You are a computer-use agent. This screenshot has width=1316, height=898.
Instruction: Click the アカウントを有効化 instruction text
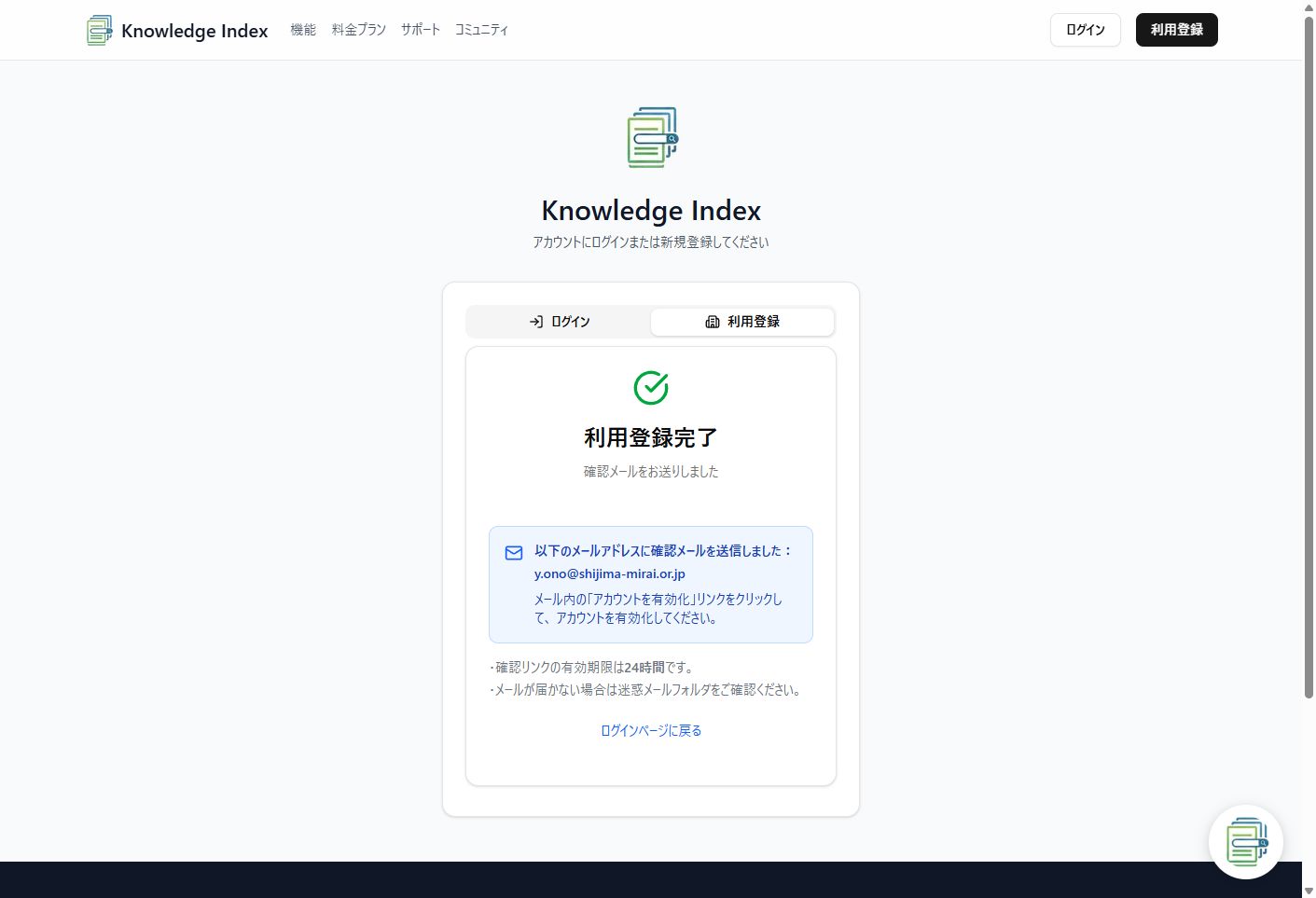coord(658,609)
